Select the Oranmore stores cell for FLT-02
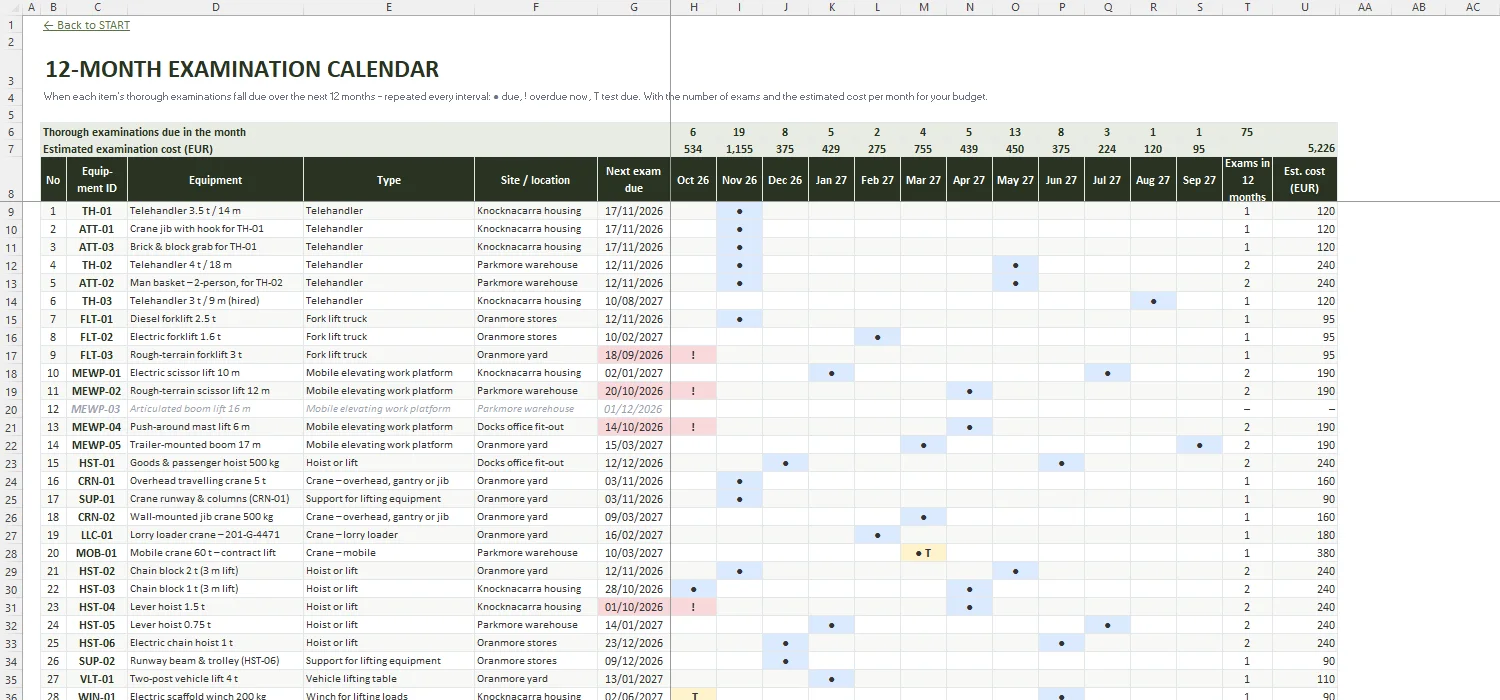1500x700 pixels. 536,337
